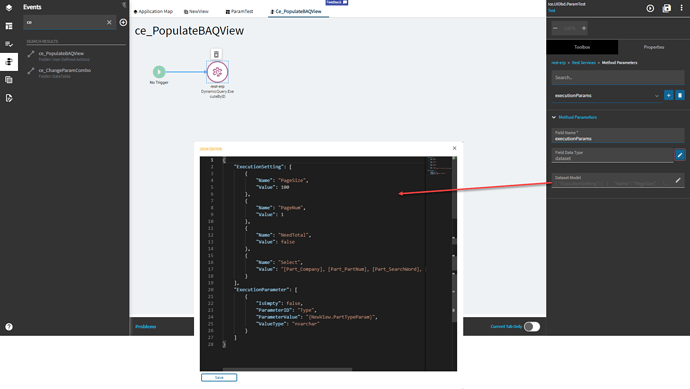This screenshot has width=690, height=389.
Task: Open the ParamTest tab
Action: pos(239,11)
